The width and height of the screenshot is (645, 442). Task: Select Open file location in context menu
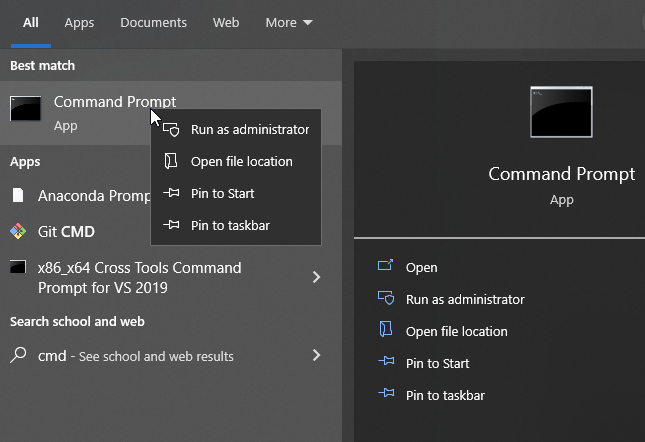click(241, 161)
